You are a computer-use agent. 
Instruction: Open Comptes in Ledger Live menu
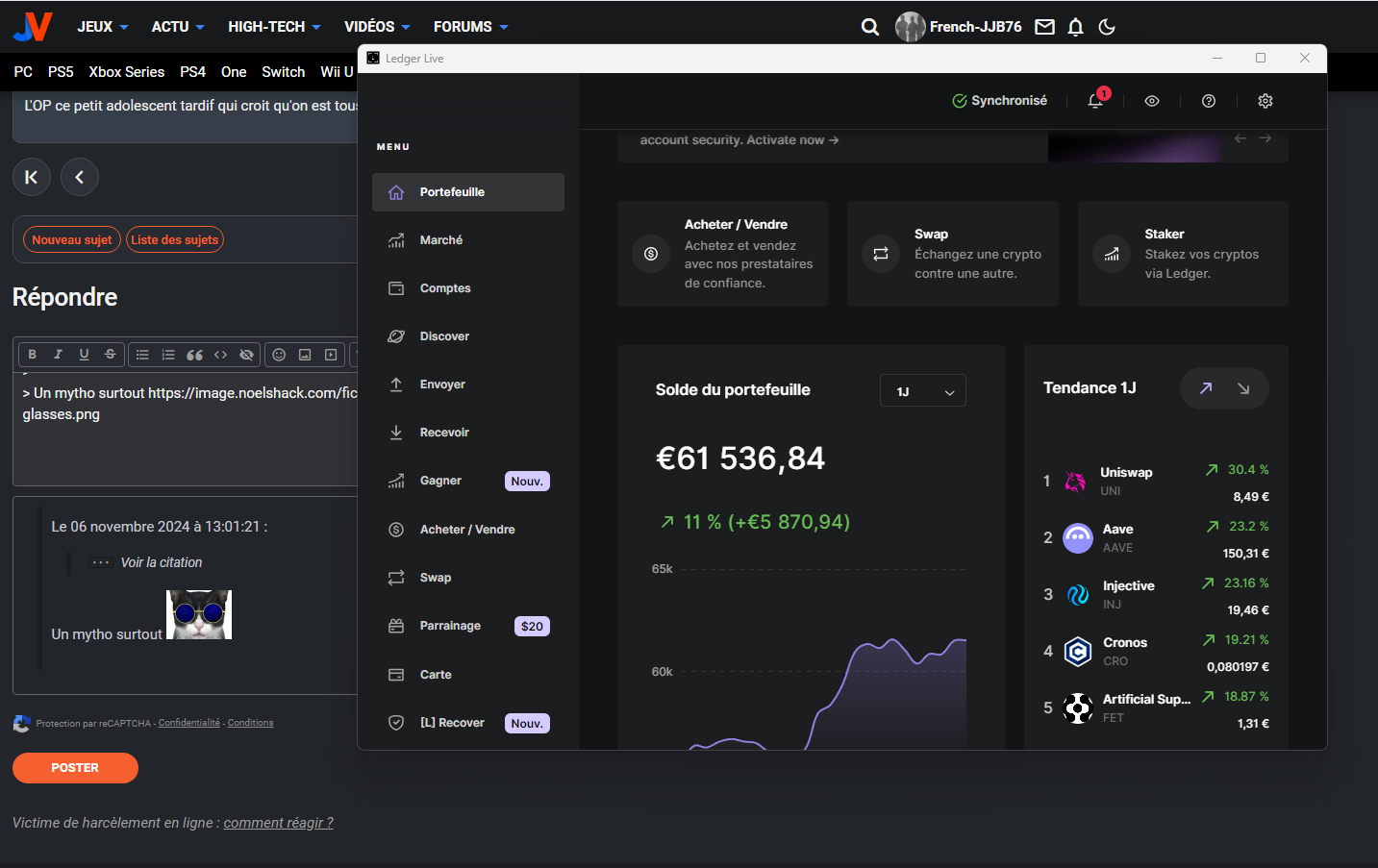(468, 288)
